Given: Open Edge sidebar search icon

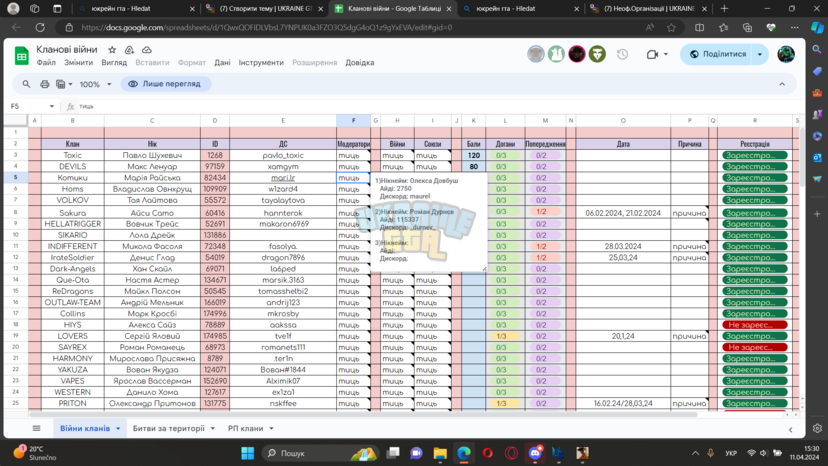Looking at the screenshot, I should coord(817,50).
